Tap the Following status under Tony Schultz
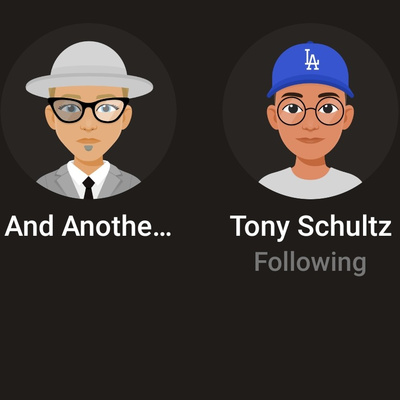This screenshot has height=400, width=400. (x=310, y=263)
